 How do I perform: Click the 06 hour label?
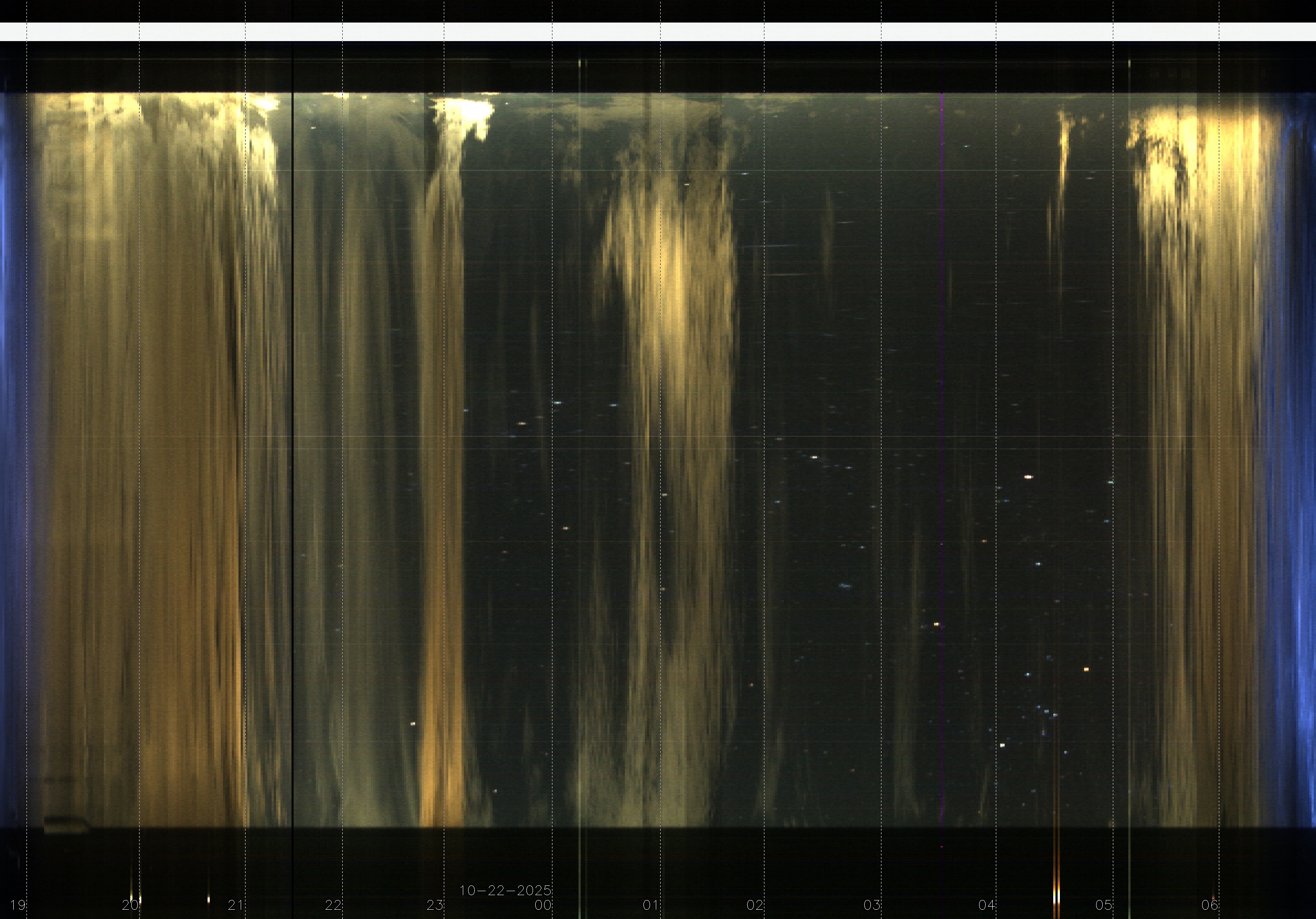1210,905
